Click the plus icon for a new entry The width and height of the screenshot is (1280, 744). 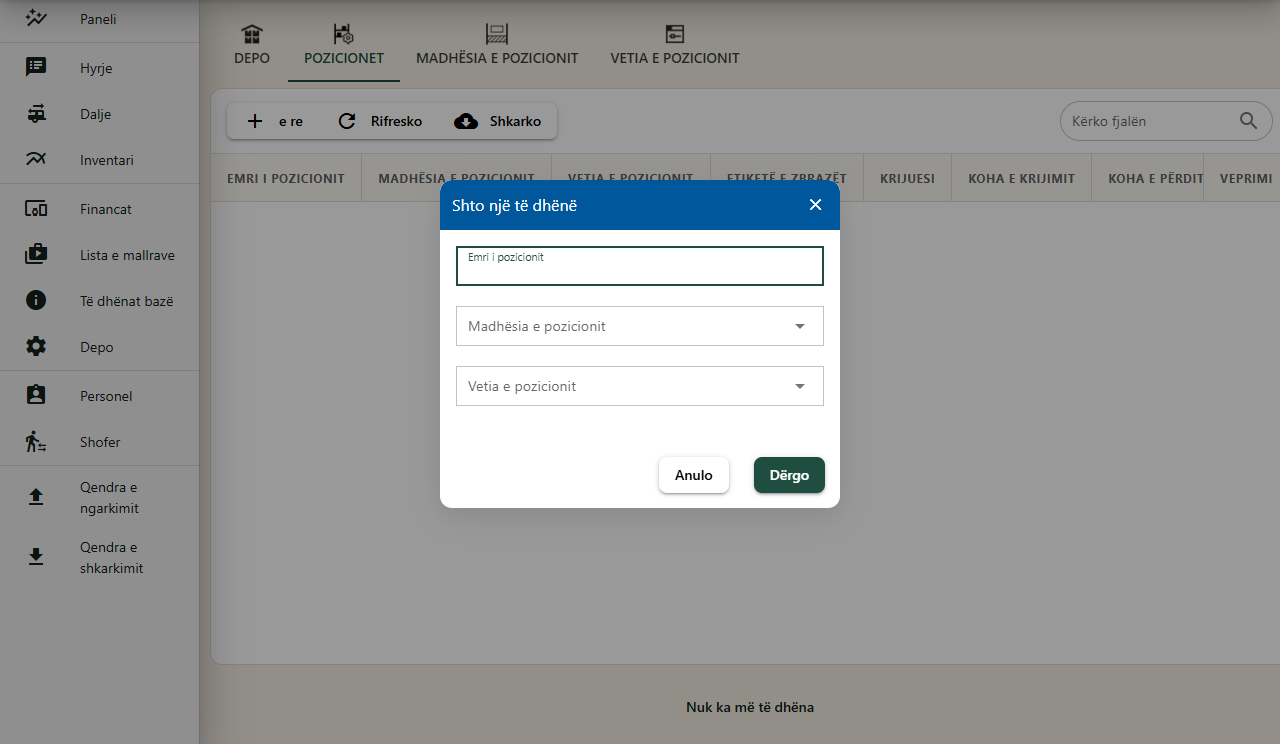(255, 121)
